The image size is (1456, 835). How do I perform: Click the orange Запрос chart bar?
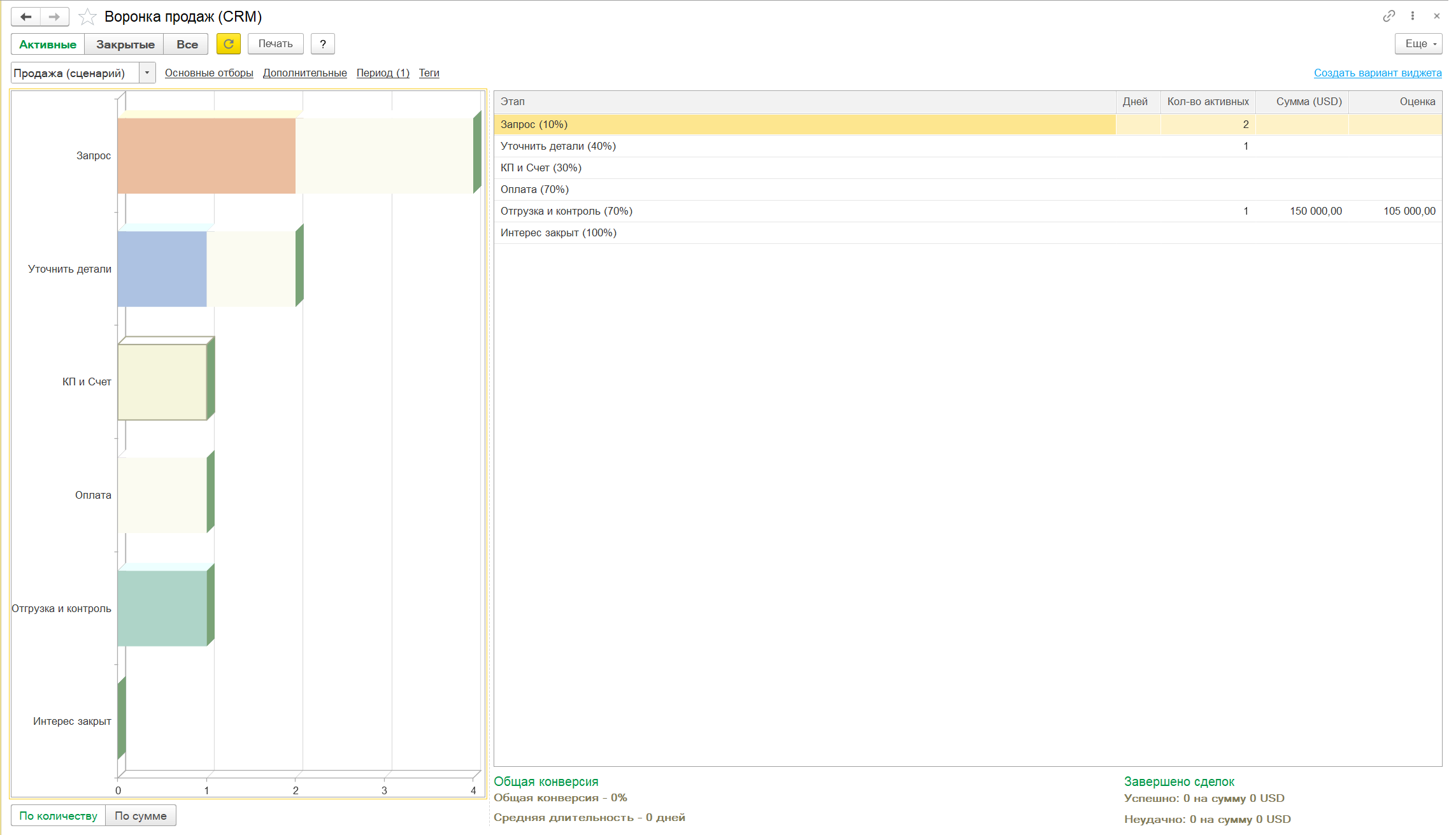206,155
